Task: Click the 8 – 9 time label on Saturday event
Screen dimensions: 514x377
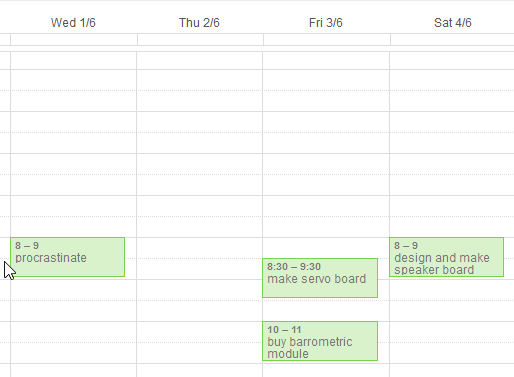Action: [x=406, y=246]
